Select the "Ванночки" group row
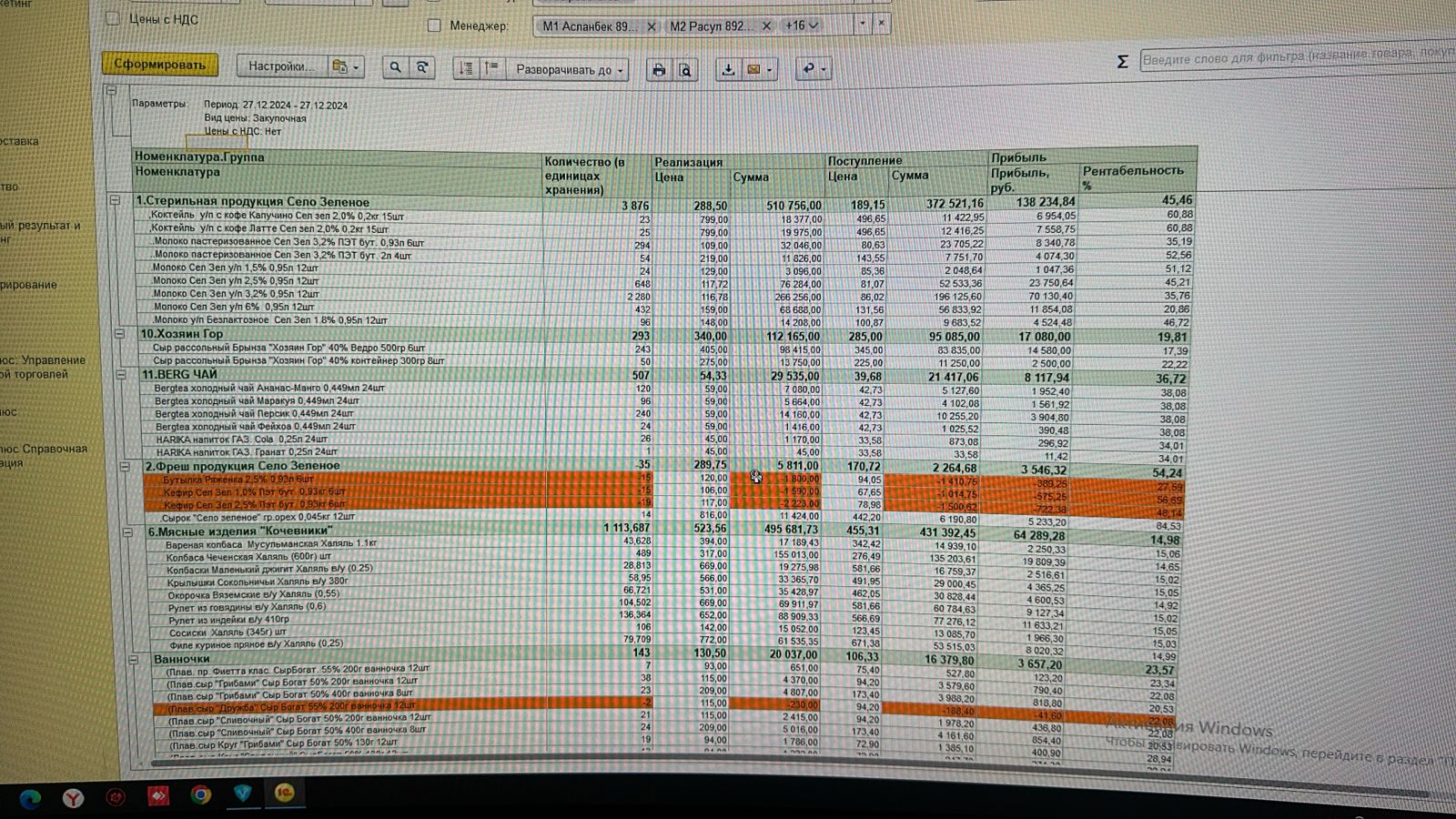Viewport: 1456px width, 819px height. click(x=182, y=659)
